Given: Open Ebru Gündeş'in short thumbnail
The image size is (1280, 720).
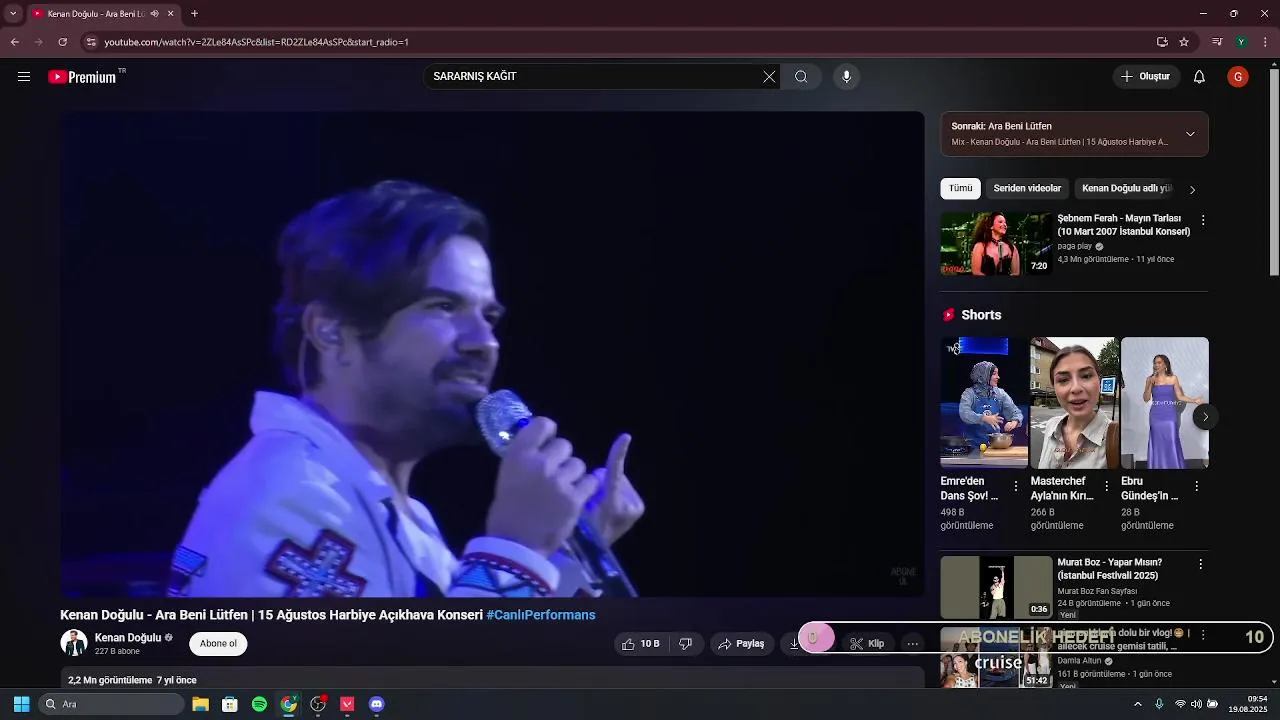Looking at the screenshot, I should pos(1164,402).
